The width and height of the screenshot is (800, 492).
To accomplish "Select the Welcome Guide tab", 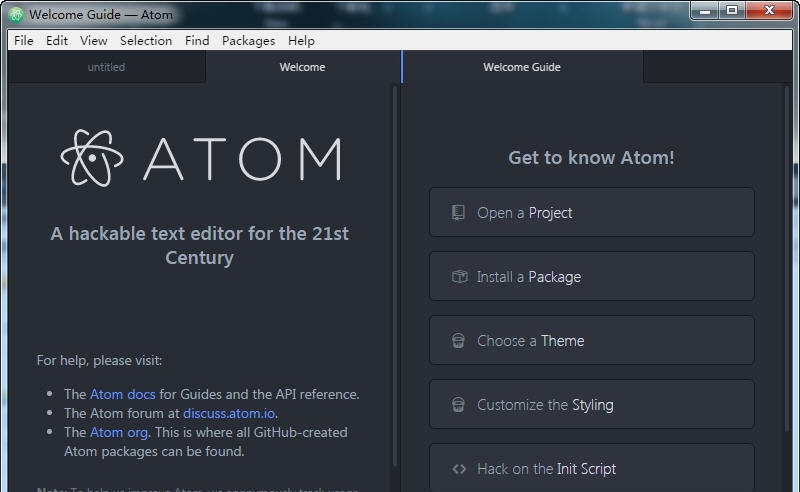I will [522, 67].
